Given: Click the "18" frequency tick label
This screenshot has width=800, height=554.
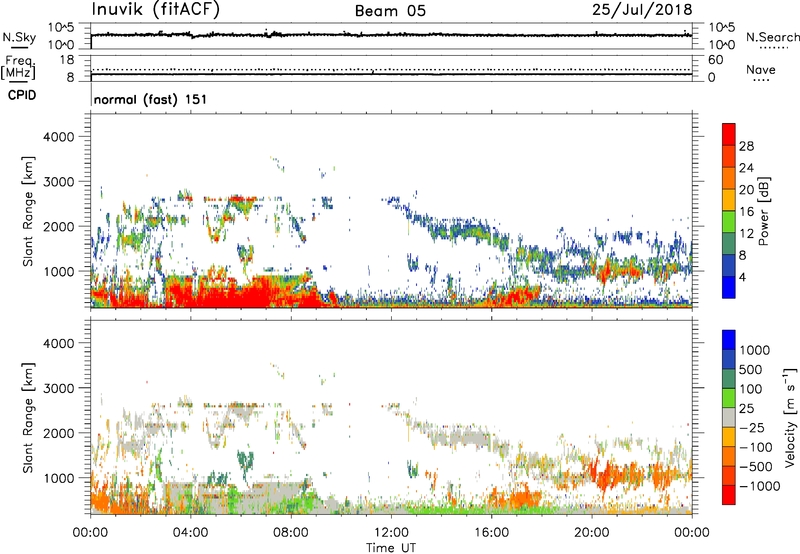Looking at the screenshot, I should [67, 60].
